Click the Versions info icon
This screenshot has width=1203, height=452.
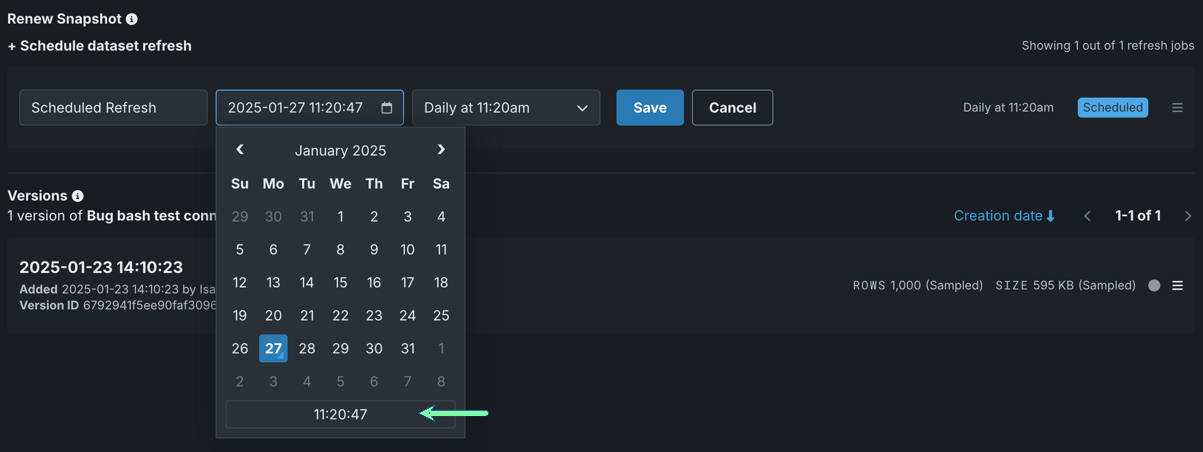(x=78, y=196)
